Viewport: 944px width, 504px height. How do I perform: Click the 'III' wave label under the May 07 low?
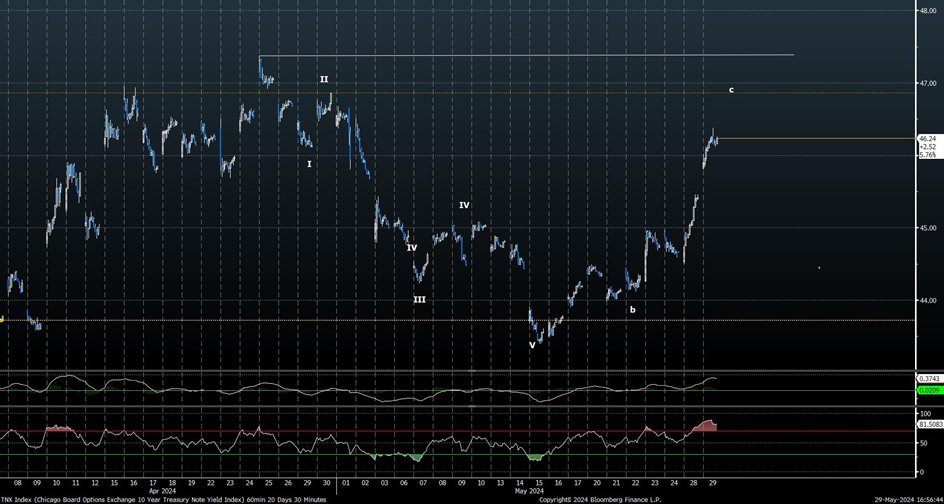(420, 299)
